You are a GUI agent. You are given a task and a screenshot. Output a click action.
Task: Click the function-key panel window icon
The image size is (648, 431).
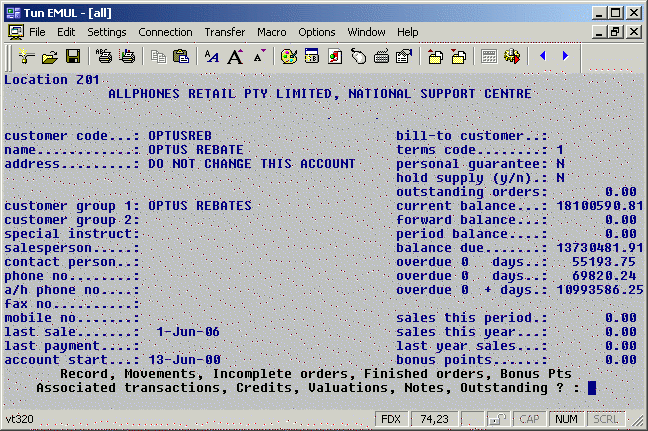point(312,56)
